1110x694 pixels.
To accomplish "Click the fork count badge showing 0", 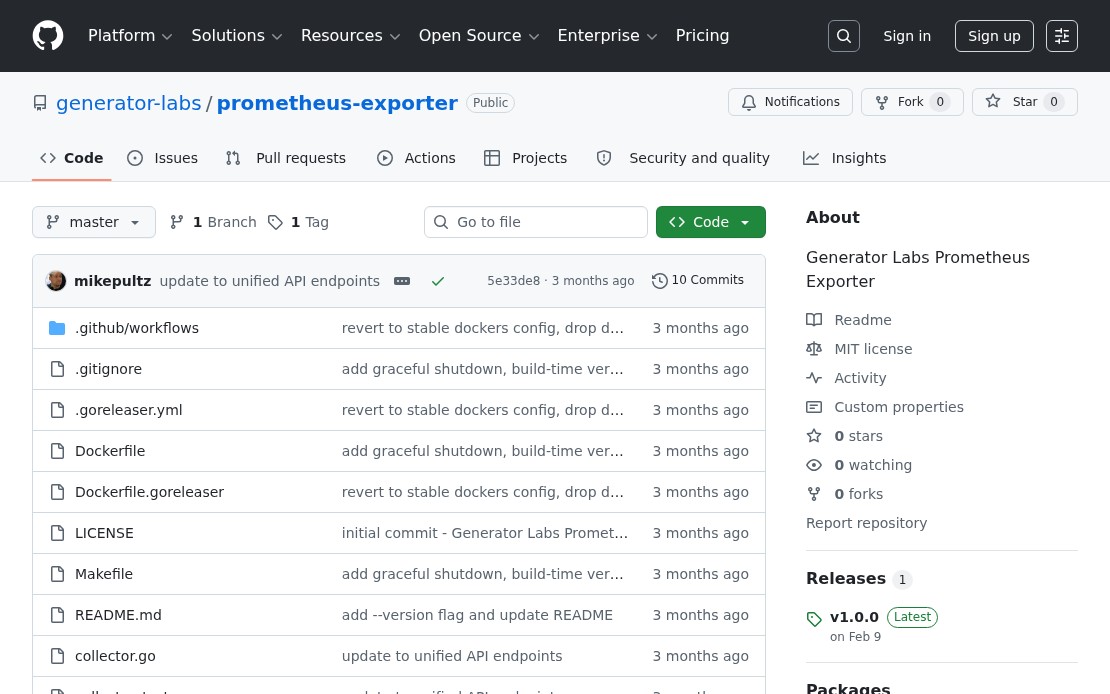I will click(940, 102).
